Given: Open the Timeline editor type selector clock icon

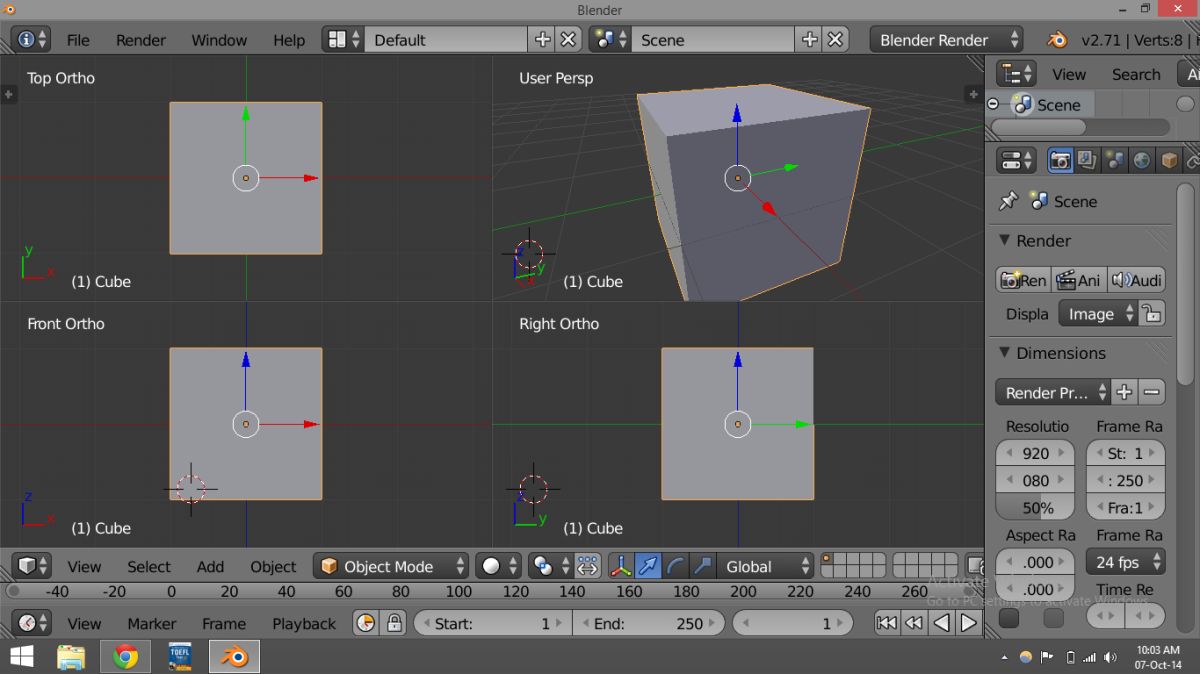Looking at the screenshot, I should pyautogui.click(x=31, y=623).
